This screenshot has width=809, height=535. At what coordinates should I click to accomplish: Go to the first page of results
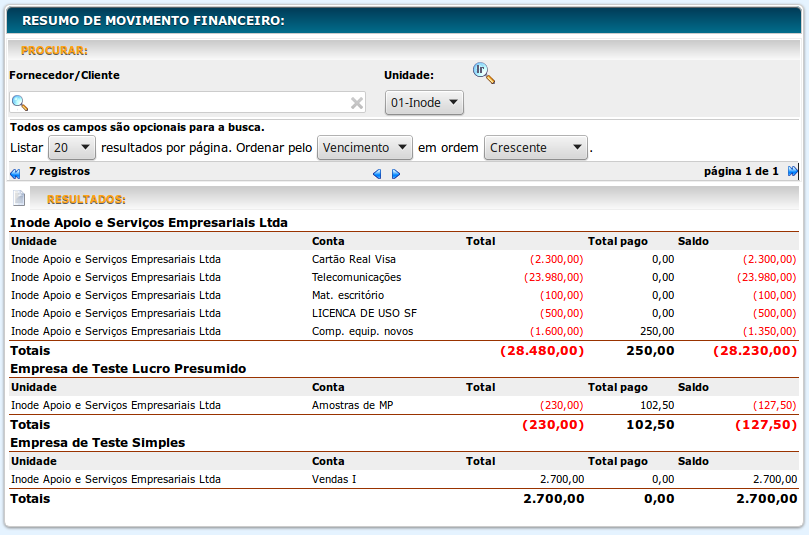pyautogui.click(x=15, y=173)
